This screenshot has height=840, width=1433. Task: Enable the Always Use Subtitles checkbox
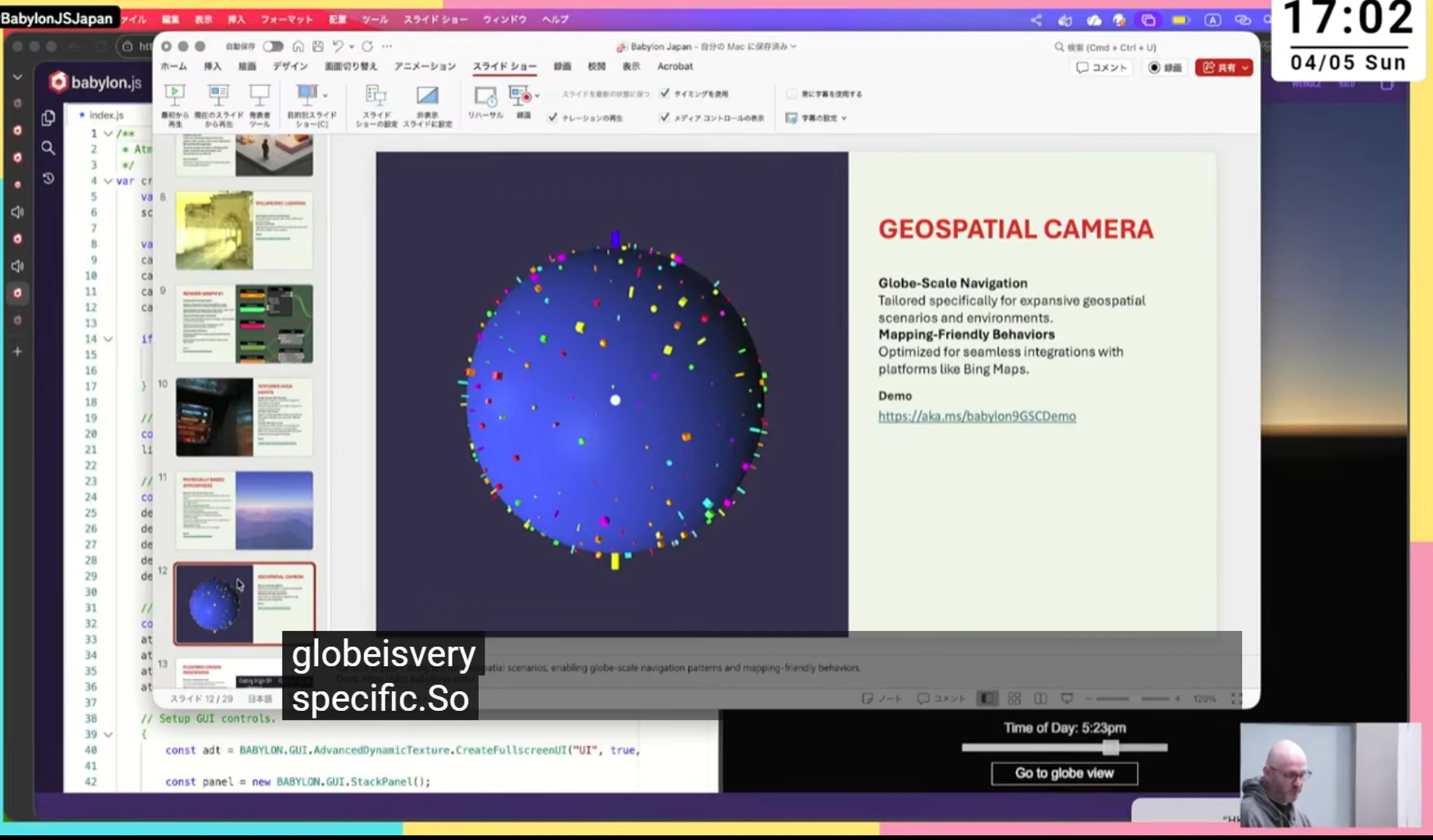pyautogui.click(x=791, y=93)
